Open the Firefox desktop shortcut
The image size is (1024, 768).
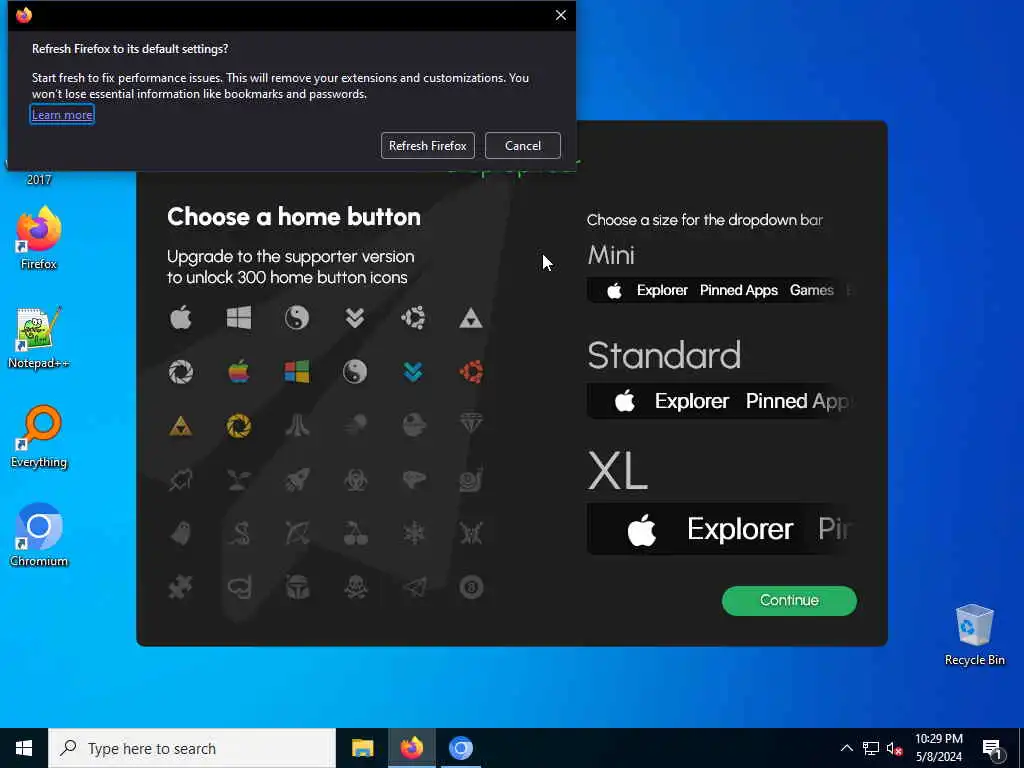click(39, 238)
